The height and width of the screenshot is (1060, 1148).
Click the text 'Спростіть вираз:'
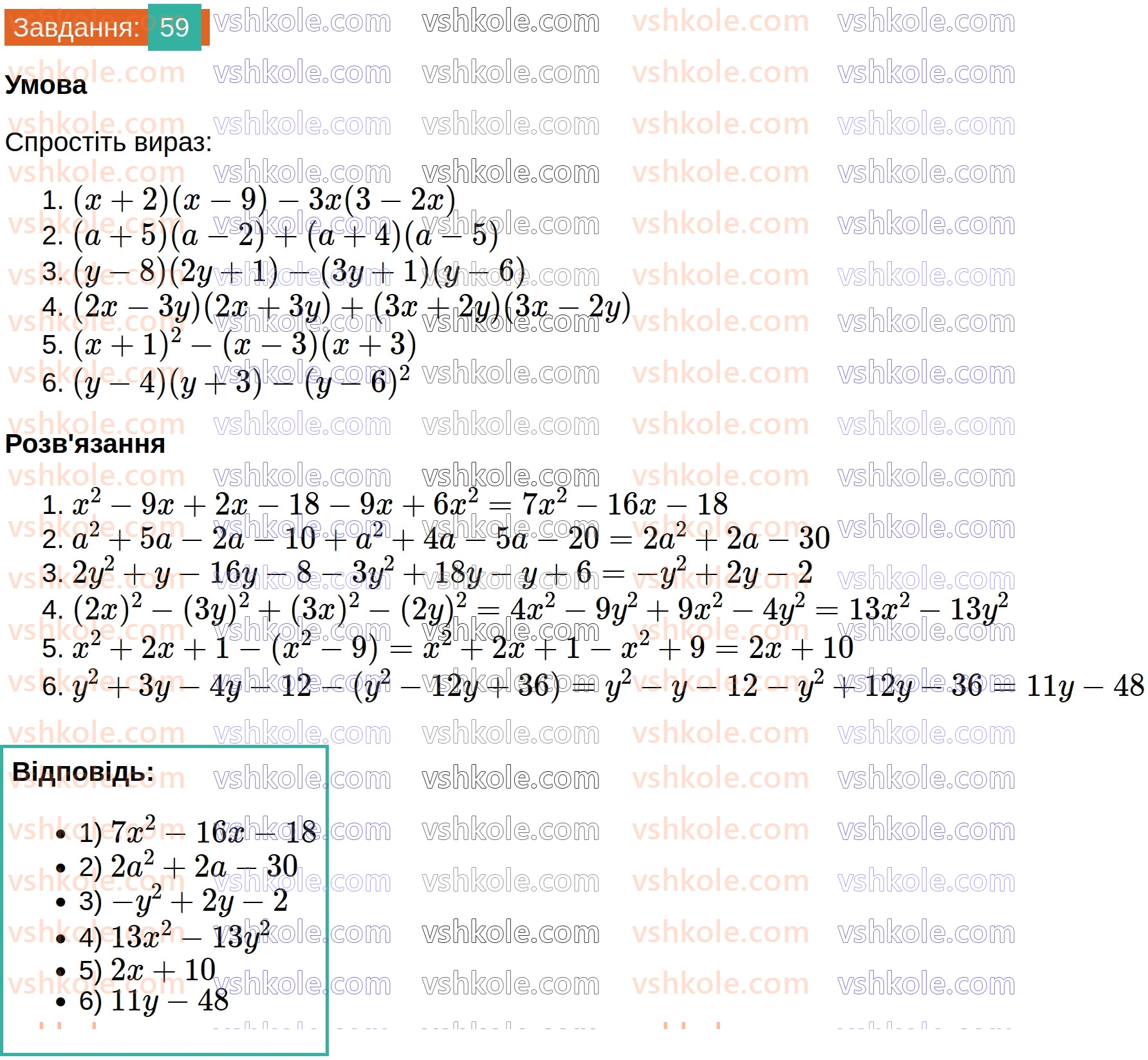coord(108,142)
